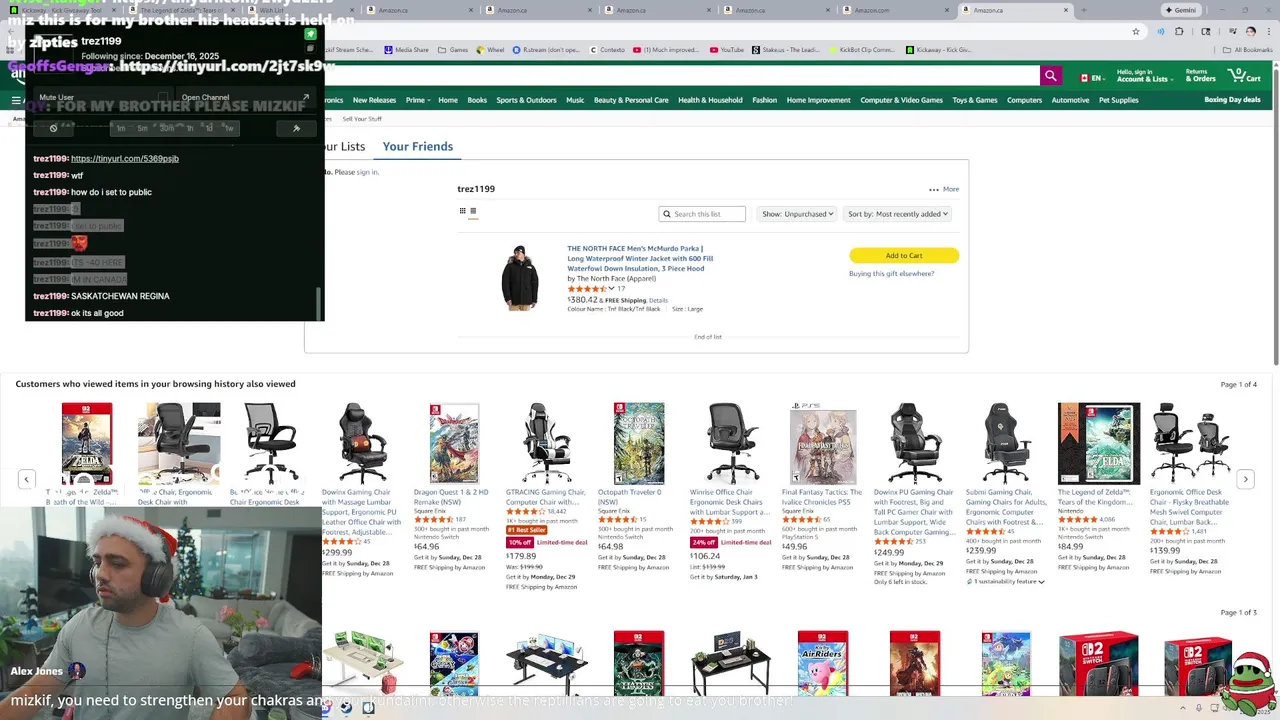Click the Chrome profile avatar
Image resolution: width=1280 pixels, height=720 pixels.
pos(1250,31)
